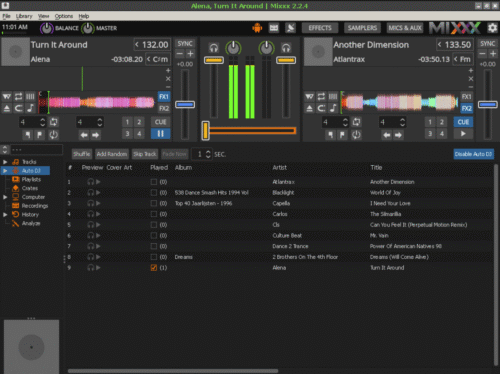Toggle left deck headphone cue
The width and height of the screenshot is (500, 374).
(x=214, y=48)
